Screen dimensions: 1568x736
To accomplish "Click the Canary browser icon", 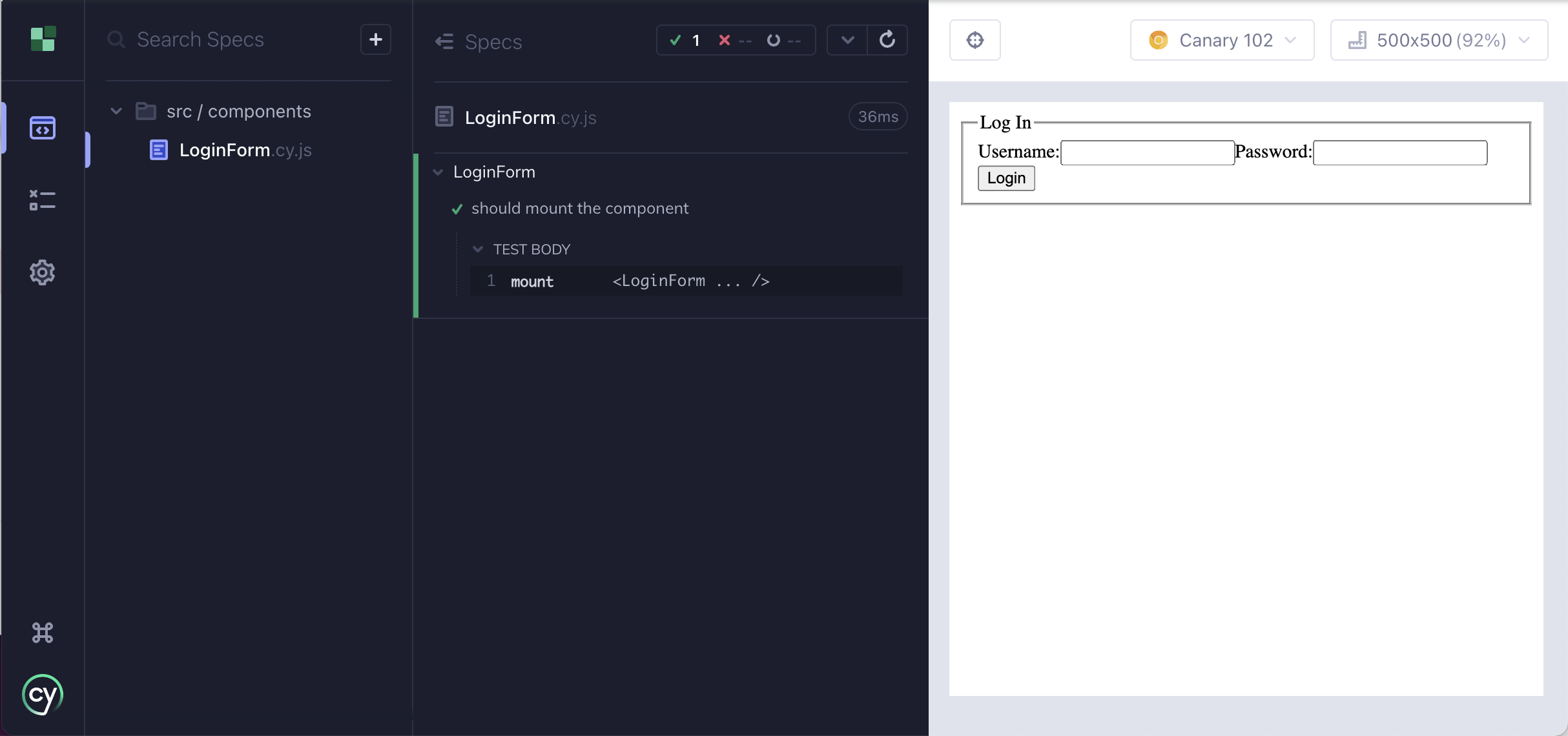I will pyautogui.click(x=1159, y=40).
